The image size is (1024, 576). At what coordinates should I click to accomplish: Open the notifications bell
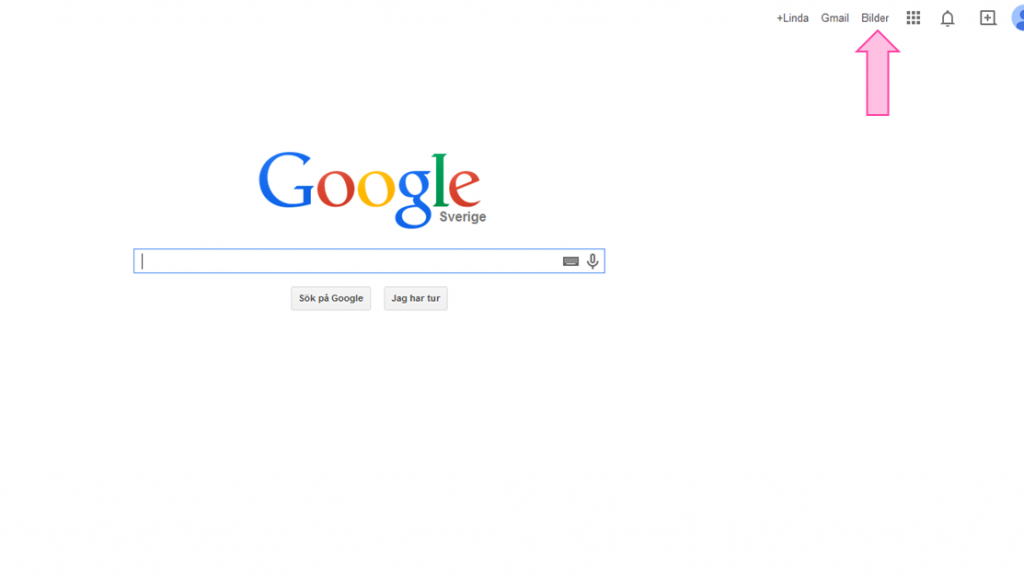(948, 18)
